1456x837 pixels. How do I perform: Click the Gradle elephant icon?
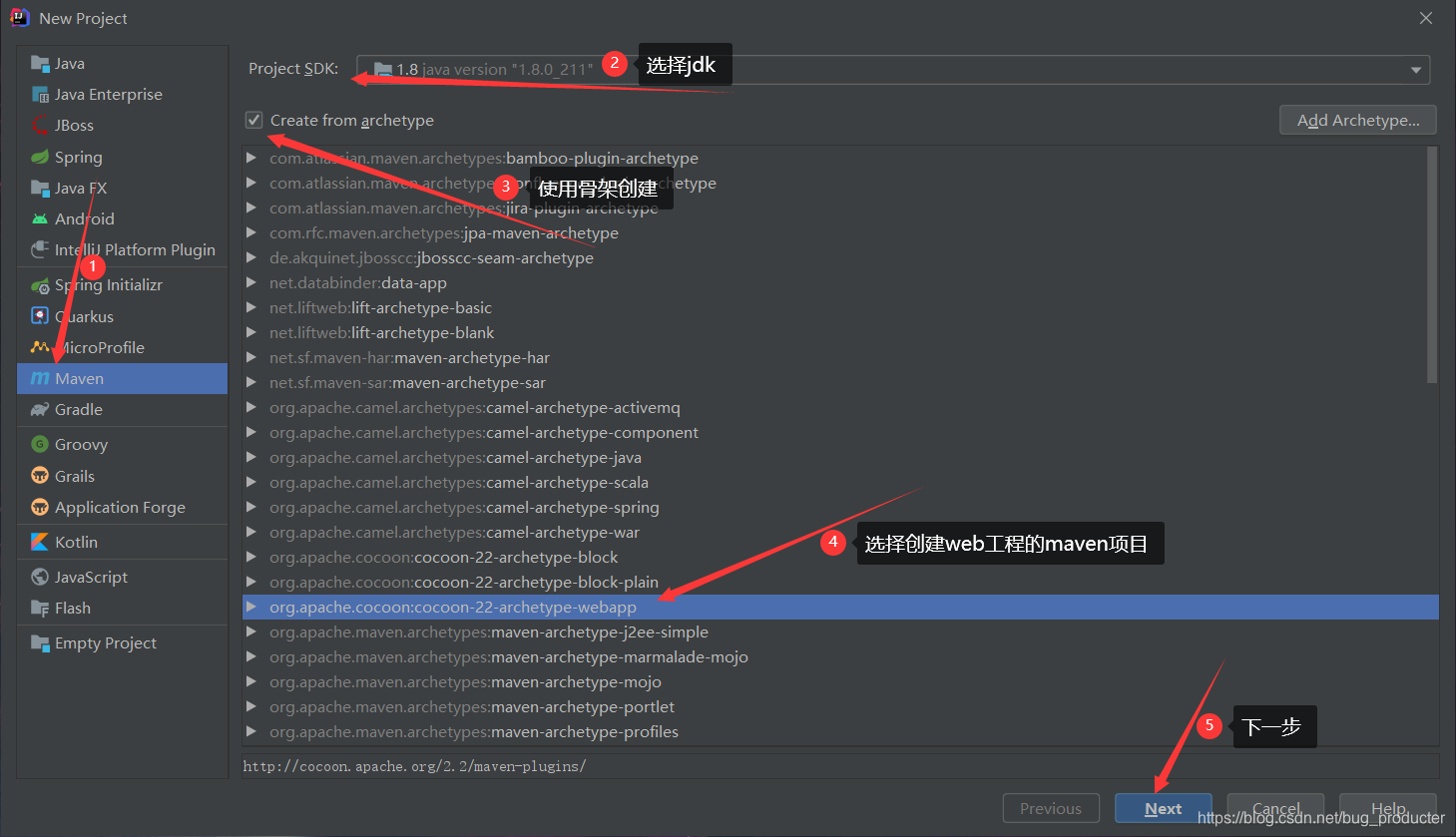pos(40,410)
